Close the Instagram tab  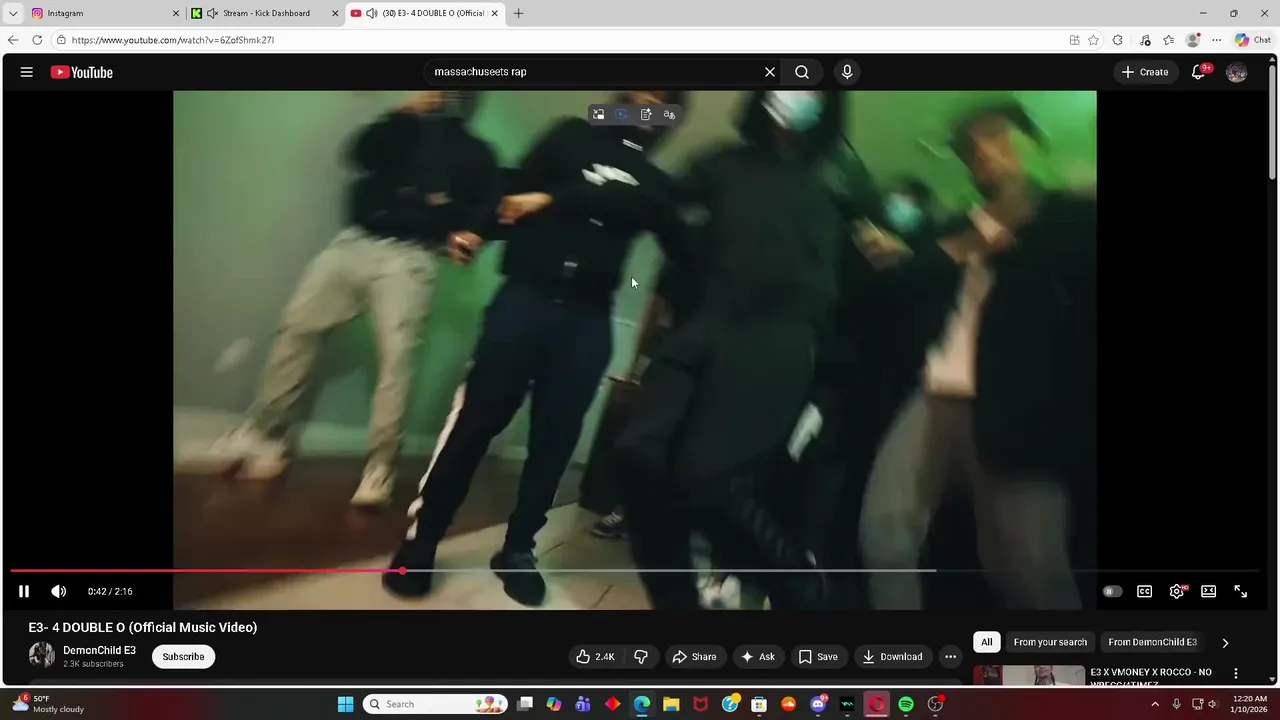point(176,13)
